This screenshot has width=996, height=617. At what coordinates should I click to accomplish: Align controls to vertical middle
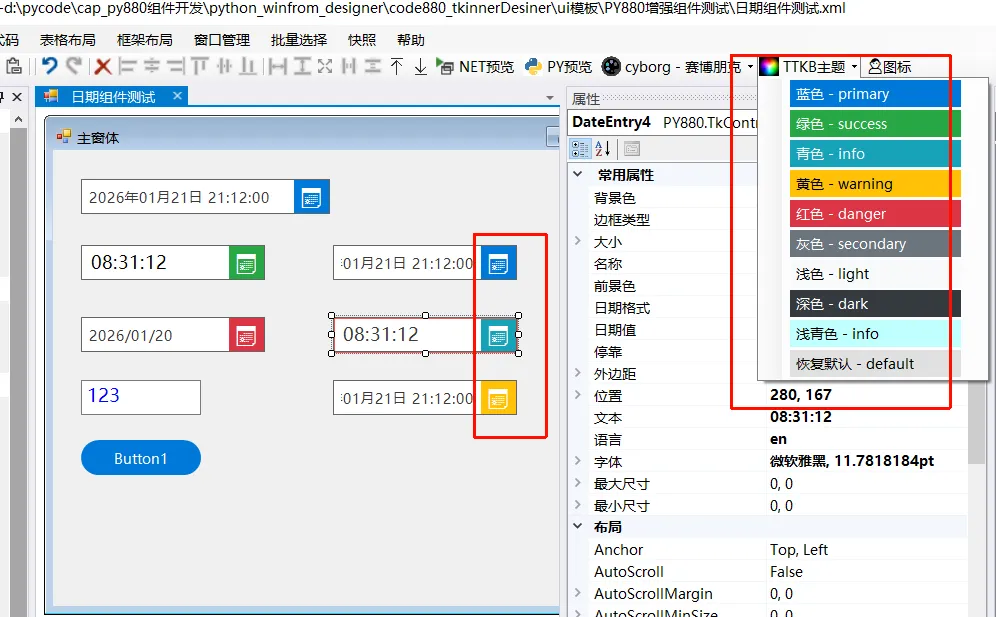(x=224, y=66)
